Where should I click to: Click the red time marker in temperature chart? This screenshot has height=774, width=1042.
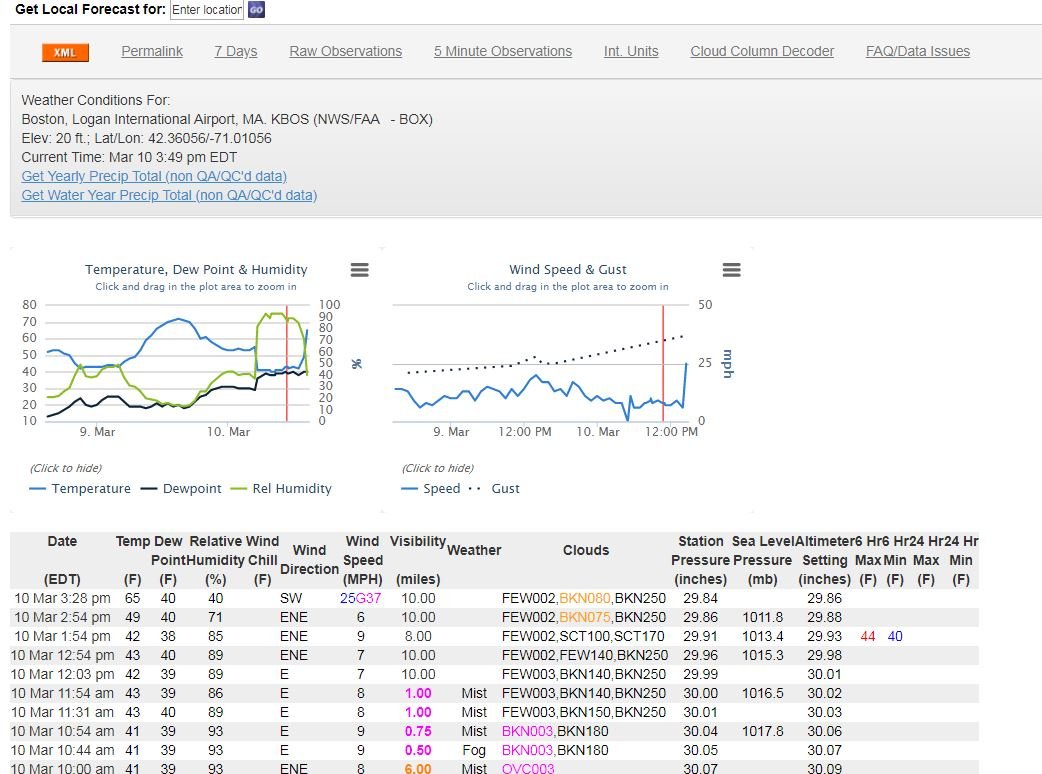click(x=286, y=363)
